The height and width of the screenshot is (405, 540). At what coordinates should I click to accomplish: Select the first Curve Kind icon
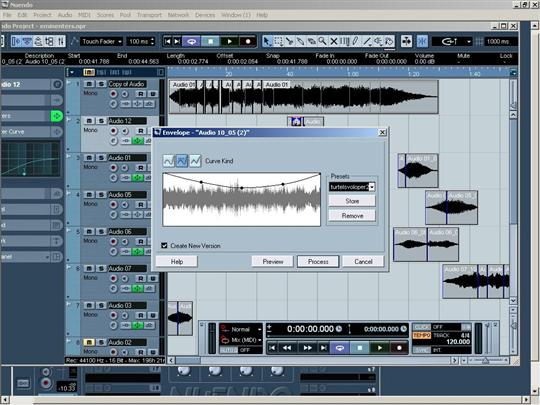pos(169,161)
